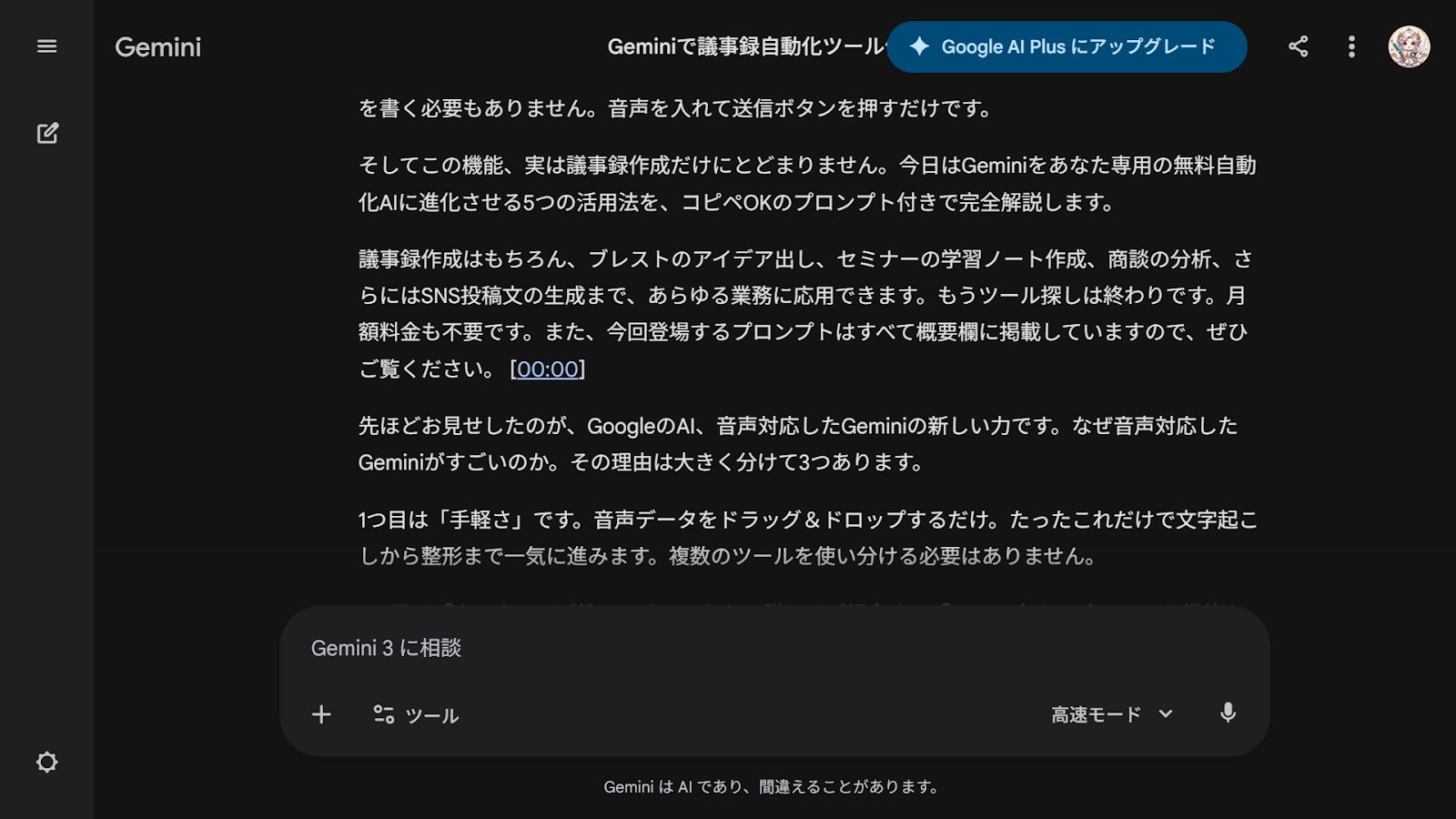
Task: Focus the Gemini 3 に相談 input field
Action: [x=773, y=648]
